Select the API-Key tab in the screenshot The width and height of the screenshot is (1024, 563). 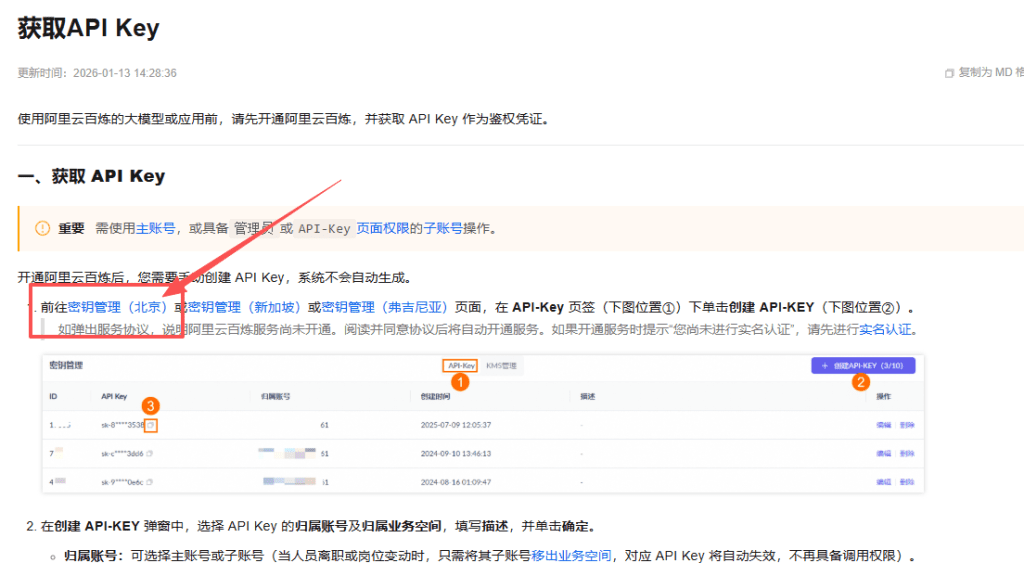(461, 366)
